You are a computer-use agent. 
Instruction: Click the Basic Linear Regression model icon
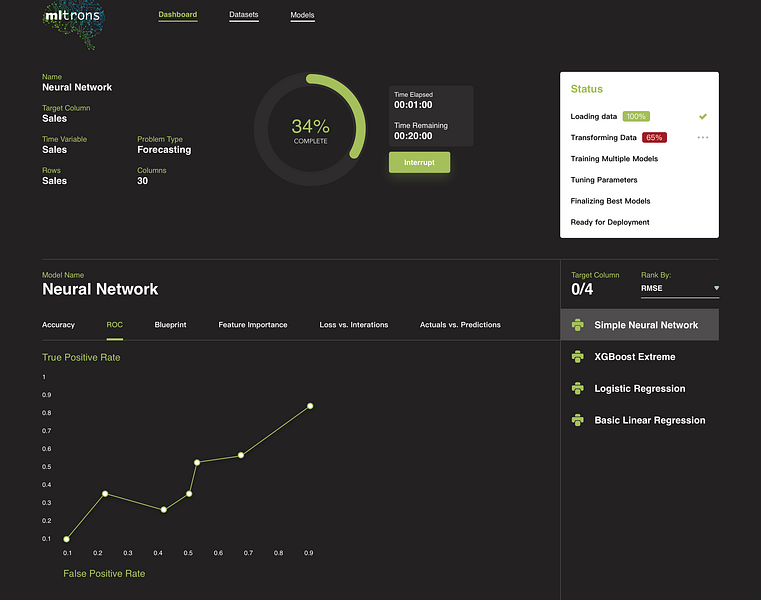578,420
